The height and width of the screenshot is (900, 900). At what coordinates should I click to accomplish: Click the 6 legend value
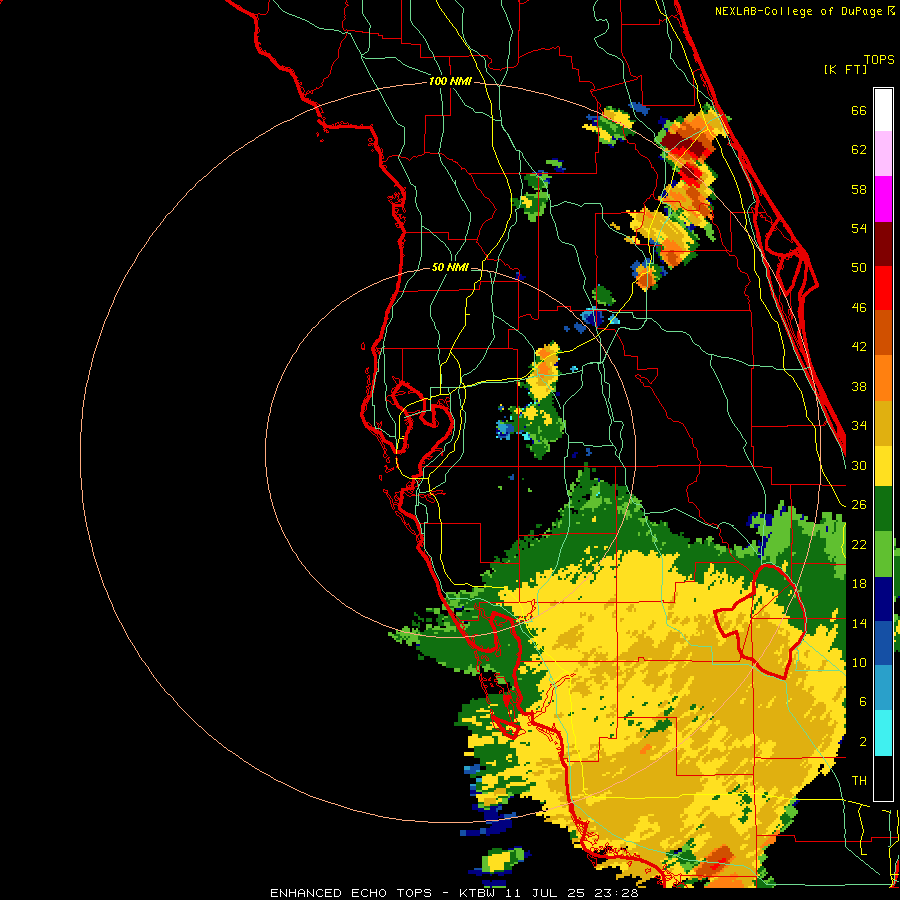click(863, 701)
